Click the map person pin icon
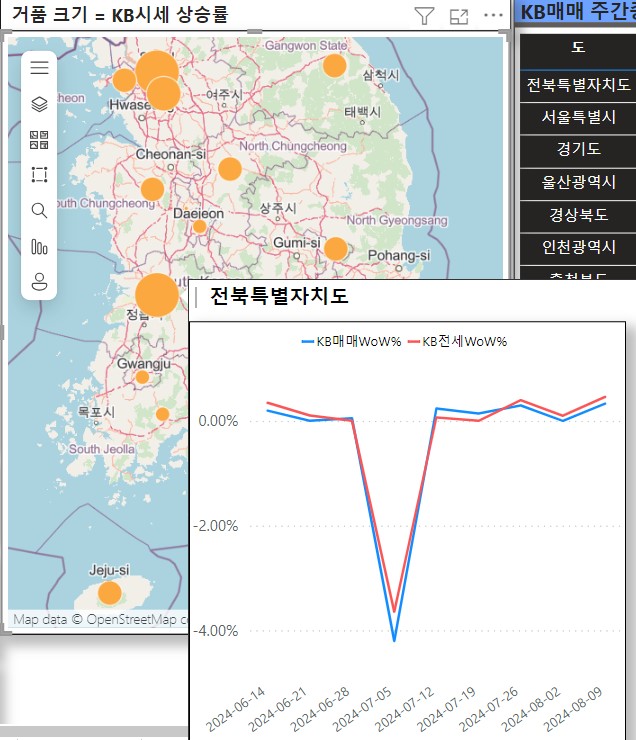 click(x=39, y=282)
